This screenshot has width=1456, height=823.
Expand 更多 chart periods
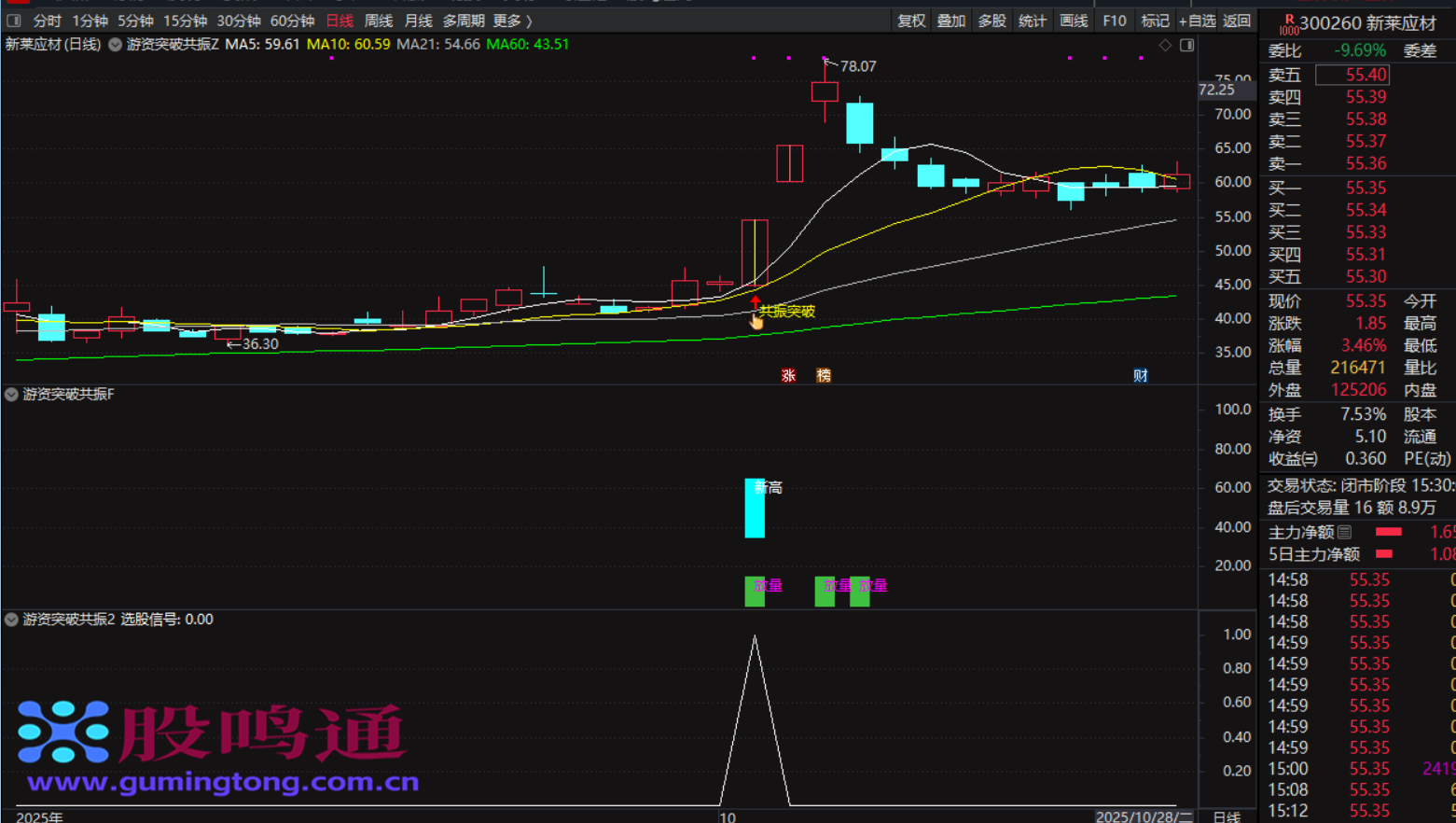pos(512,21)
